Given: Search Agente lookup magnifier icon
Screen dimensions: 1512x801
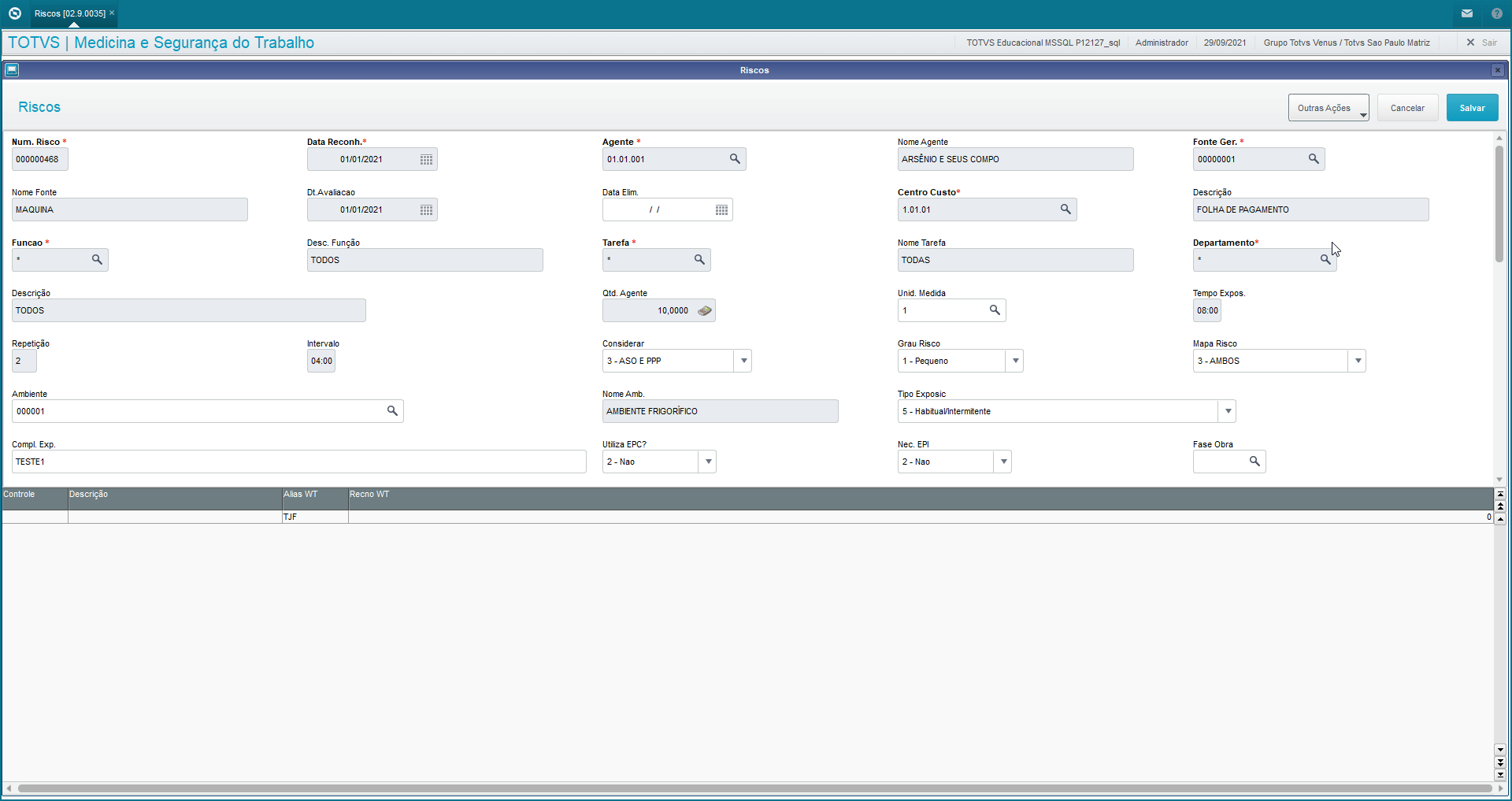Looking at the screenshot, I should (735, 159).
